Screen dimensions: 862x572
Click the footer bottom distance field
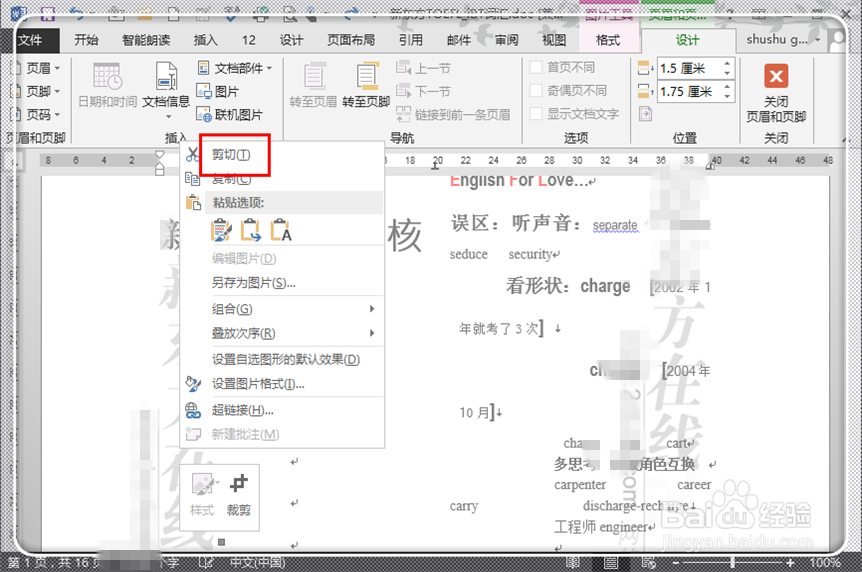689,91
